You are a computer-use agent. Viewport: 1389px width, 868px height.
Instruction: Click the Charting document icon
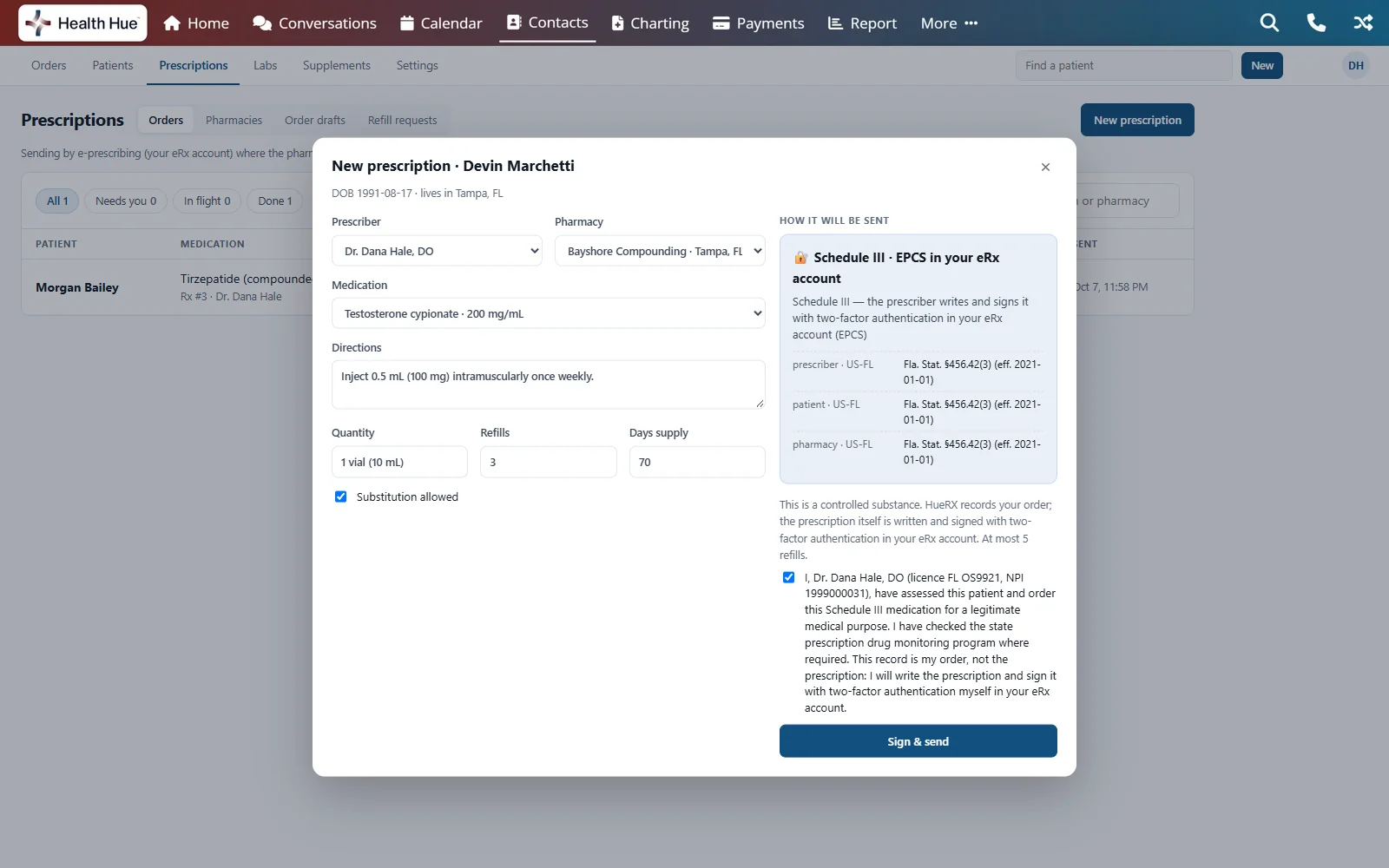tap(617, 23)
